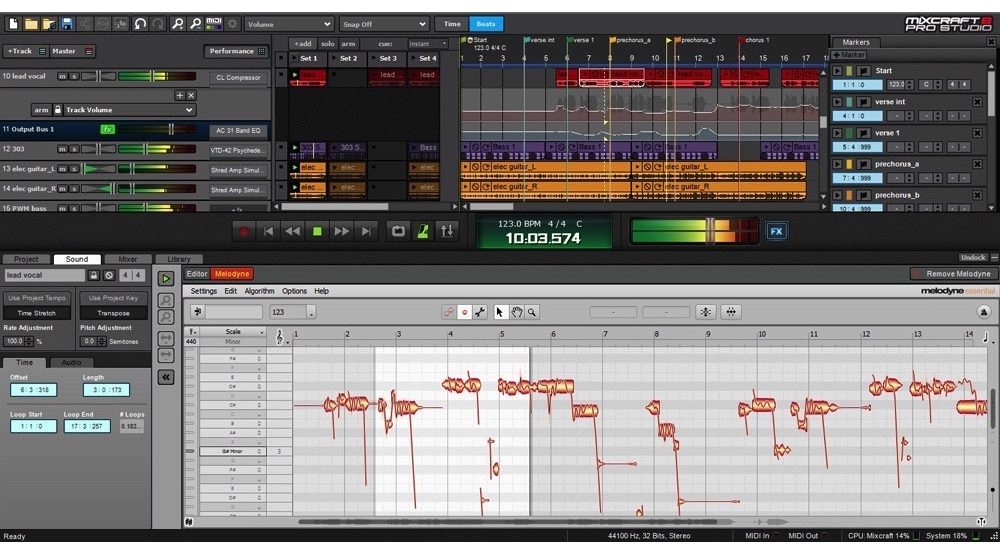Toggle loop mode in the transport bar
This screenshot has height=546, width=1000.
pos(398,232)
